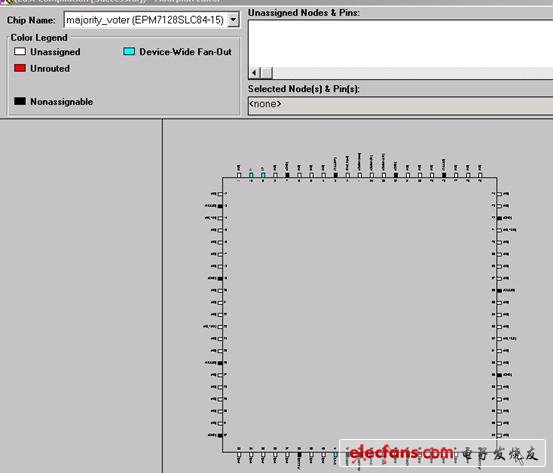553x473 pixels.
Task: Click the Device-Wide Fan-Out legend label
Action: (186, 52)
